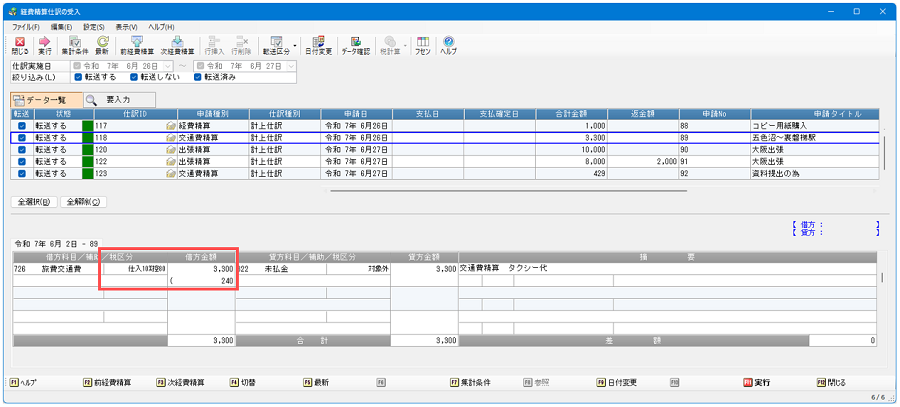Screen dimensions: 900x407
Task: Click folder icon in row 122
Action: [x=170, y=162]
